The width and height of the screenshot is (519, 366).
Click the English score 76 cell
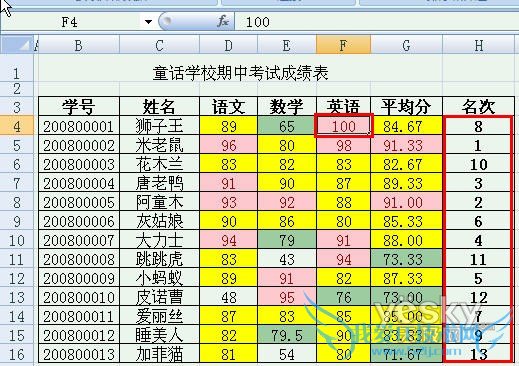(343, 297)
